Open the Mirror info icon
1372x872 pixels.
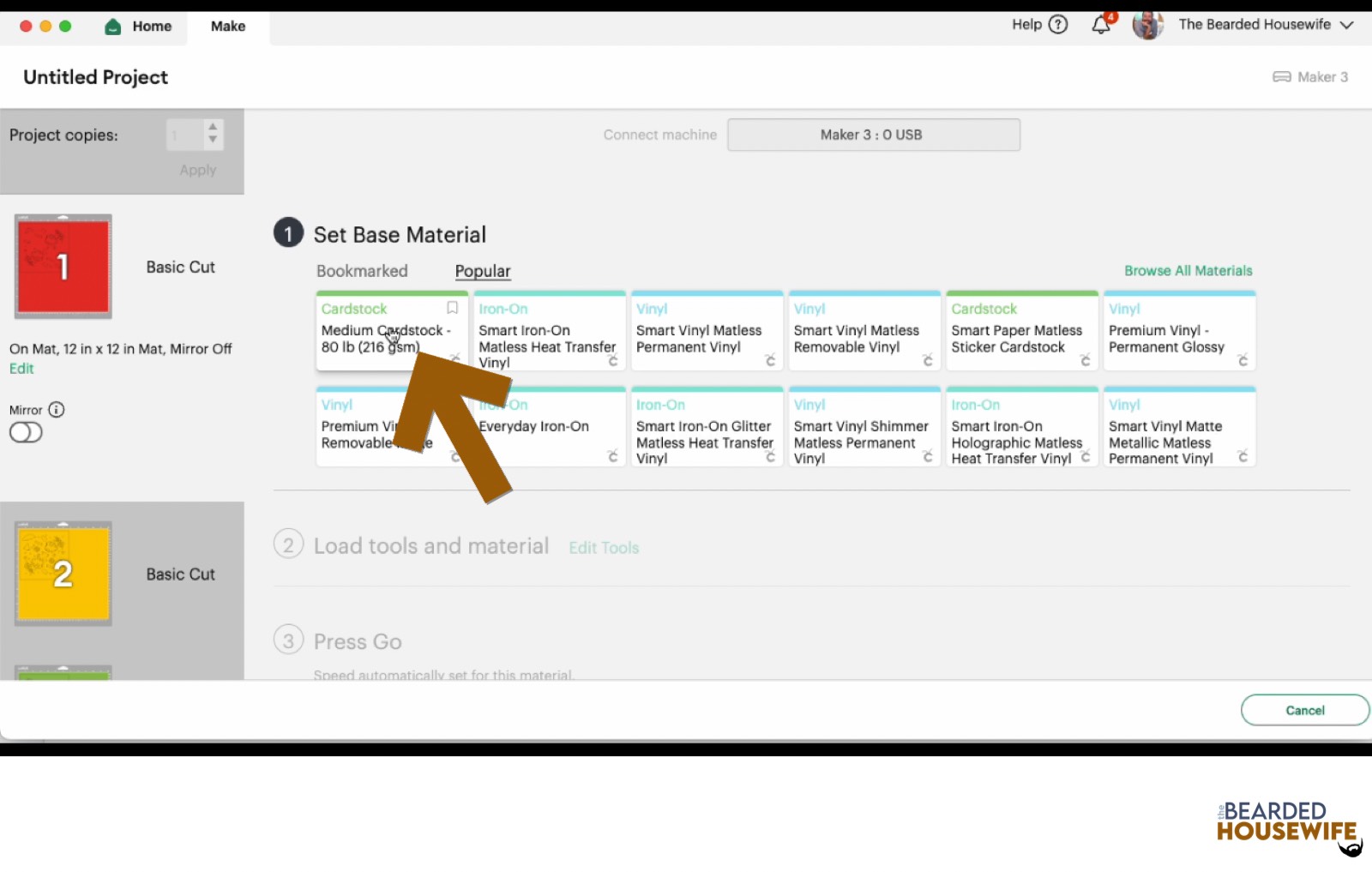click(57, 410)
